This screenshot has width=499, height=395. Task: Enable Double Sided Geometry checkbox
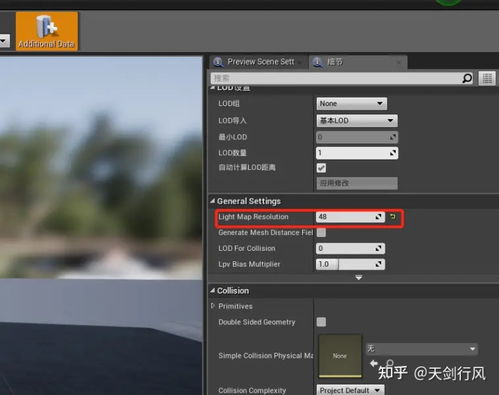click(x=321, y=322)
